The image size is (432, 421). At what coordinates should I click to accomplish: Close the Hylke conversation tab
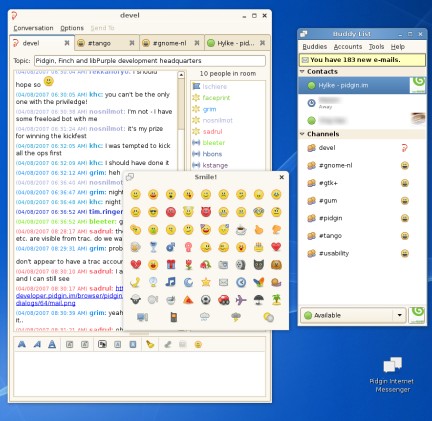pos(262,43)
